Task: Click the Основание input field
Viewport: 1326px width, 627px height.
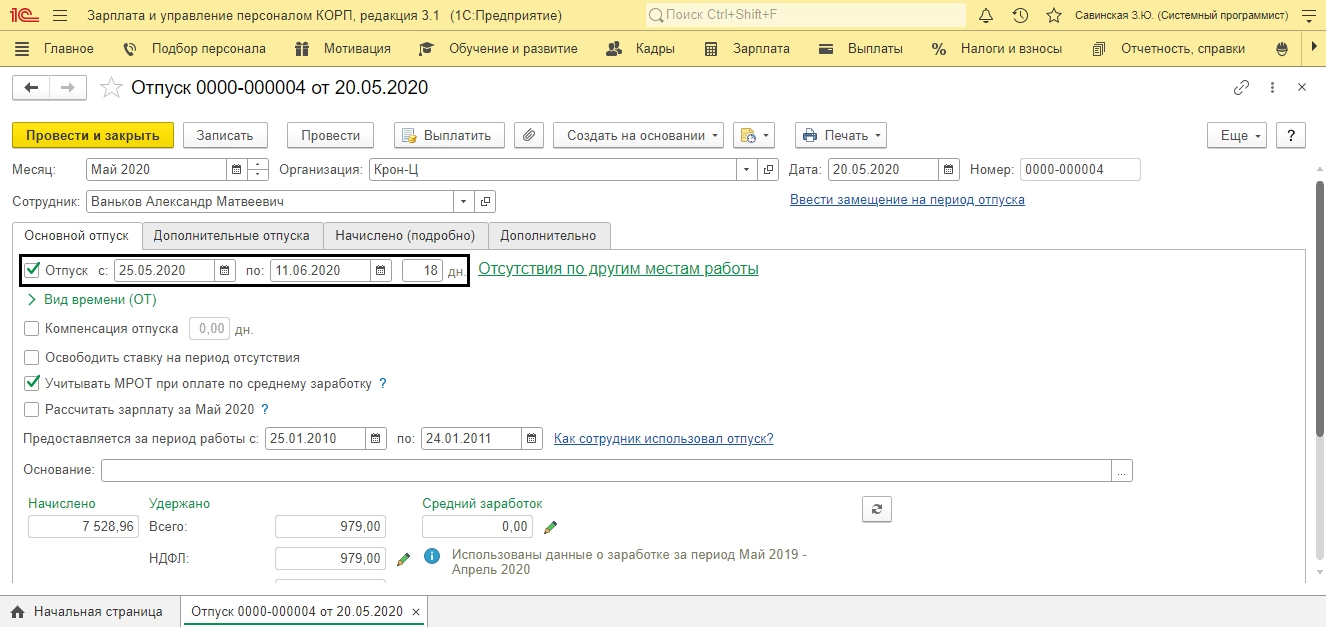Action: 606,470
